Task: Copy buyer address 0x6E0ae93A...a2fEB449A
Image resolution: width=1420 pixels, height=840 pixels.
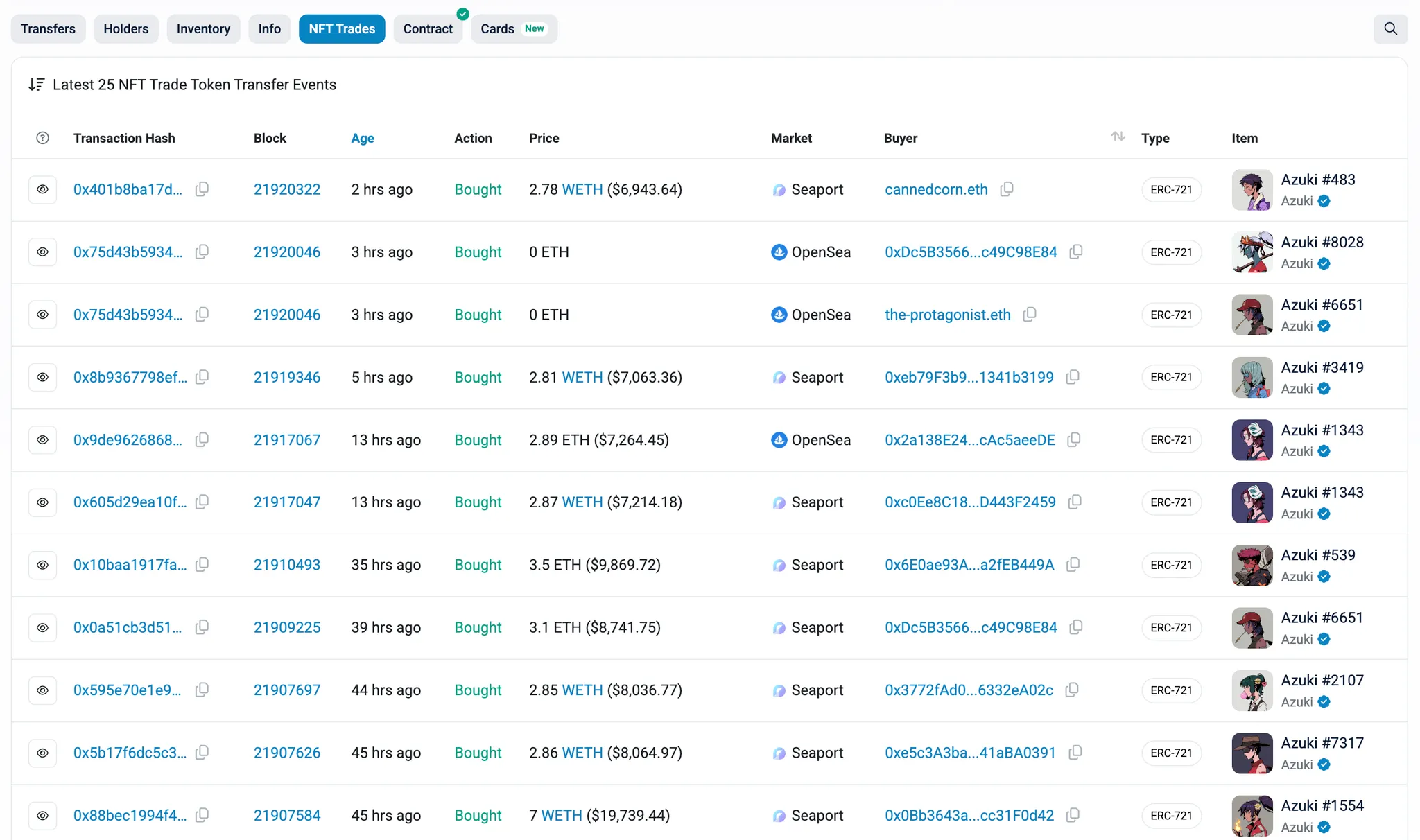Action: tap(1073, 565)
